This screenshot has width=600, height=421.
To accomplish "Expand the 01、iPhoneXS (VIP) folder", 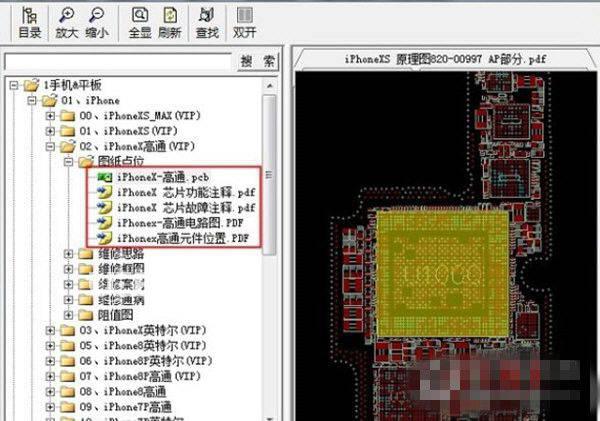I will (50, 131).
